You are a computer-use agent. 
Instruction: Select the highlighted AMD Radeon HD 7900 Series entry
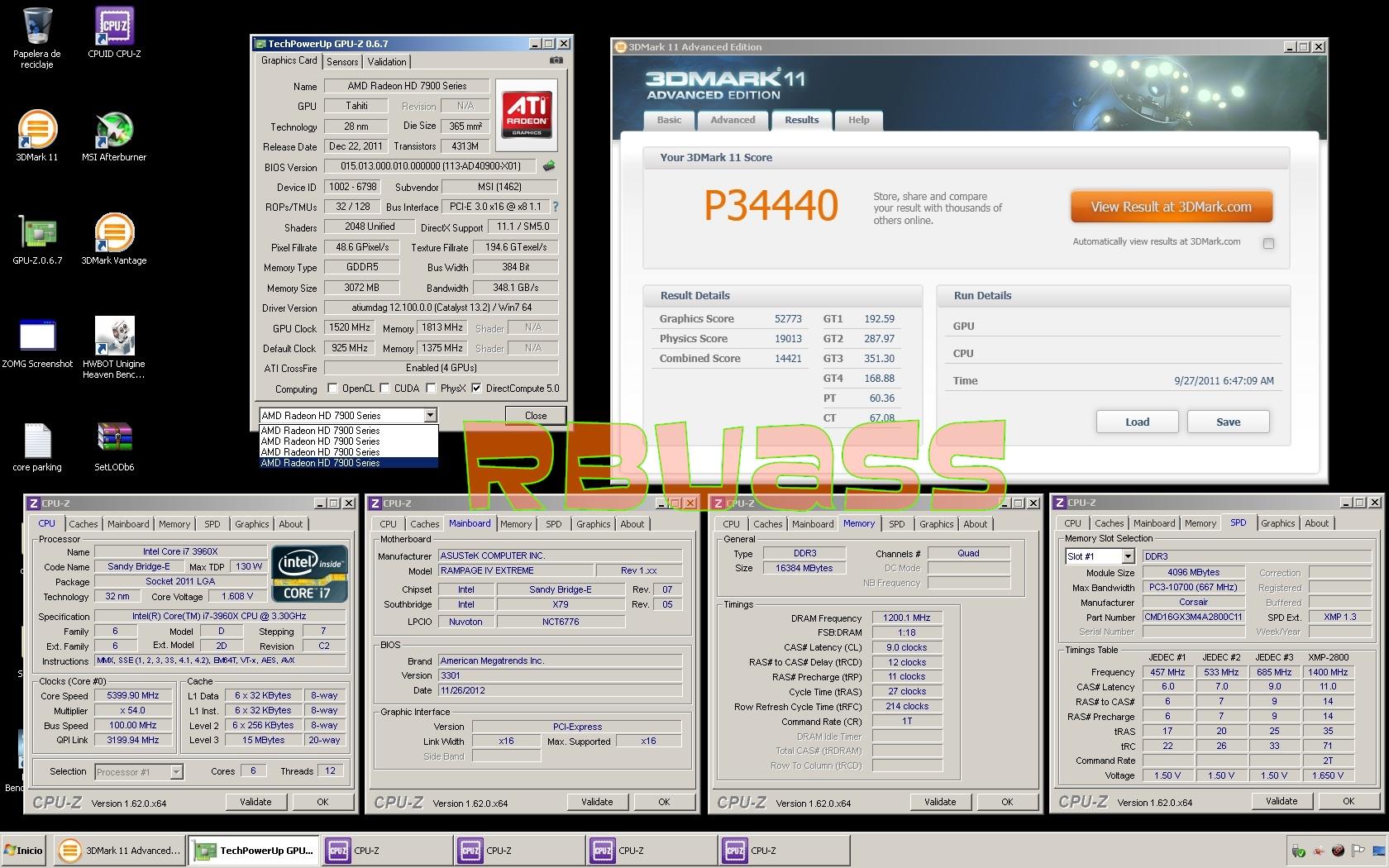pyautogui.click(x=348, y=463)
